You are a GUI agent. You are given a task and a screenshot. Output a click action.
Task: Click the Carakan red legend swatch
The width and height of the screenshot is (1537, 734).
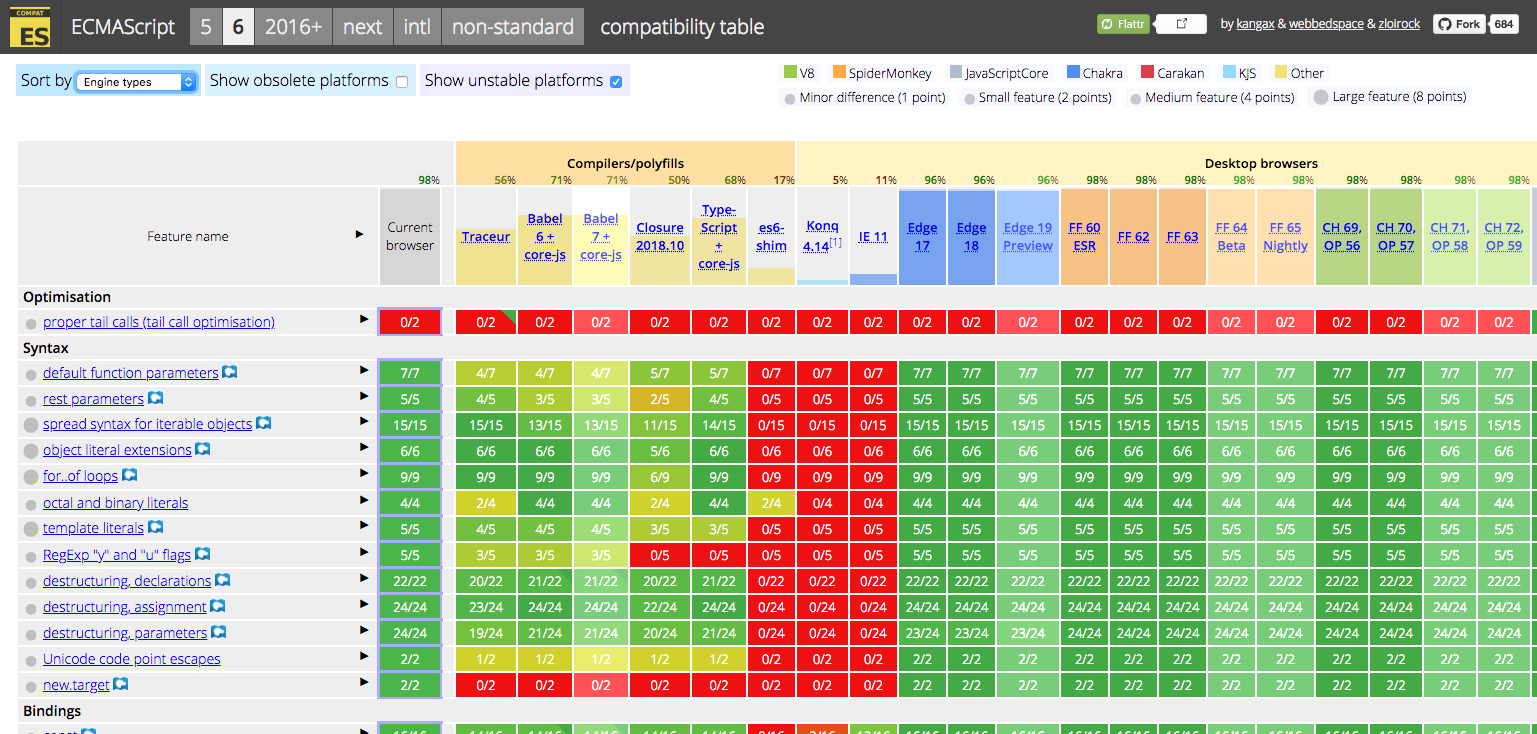click(x=1148, y=72)
